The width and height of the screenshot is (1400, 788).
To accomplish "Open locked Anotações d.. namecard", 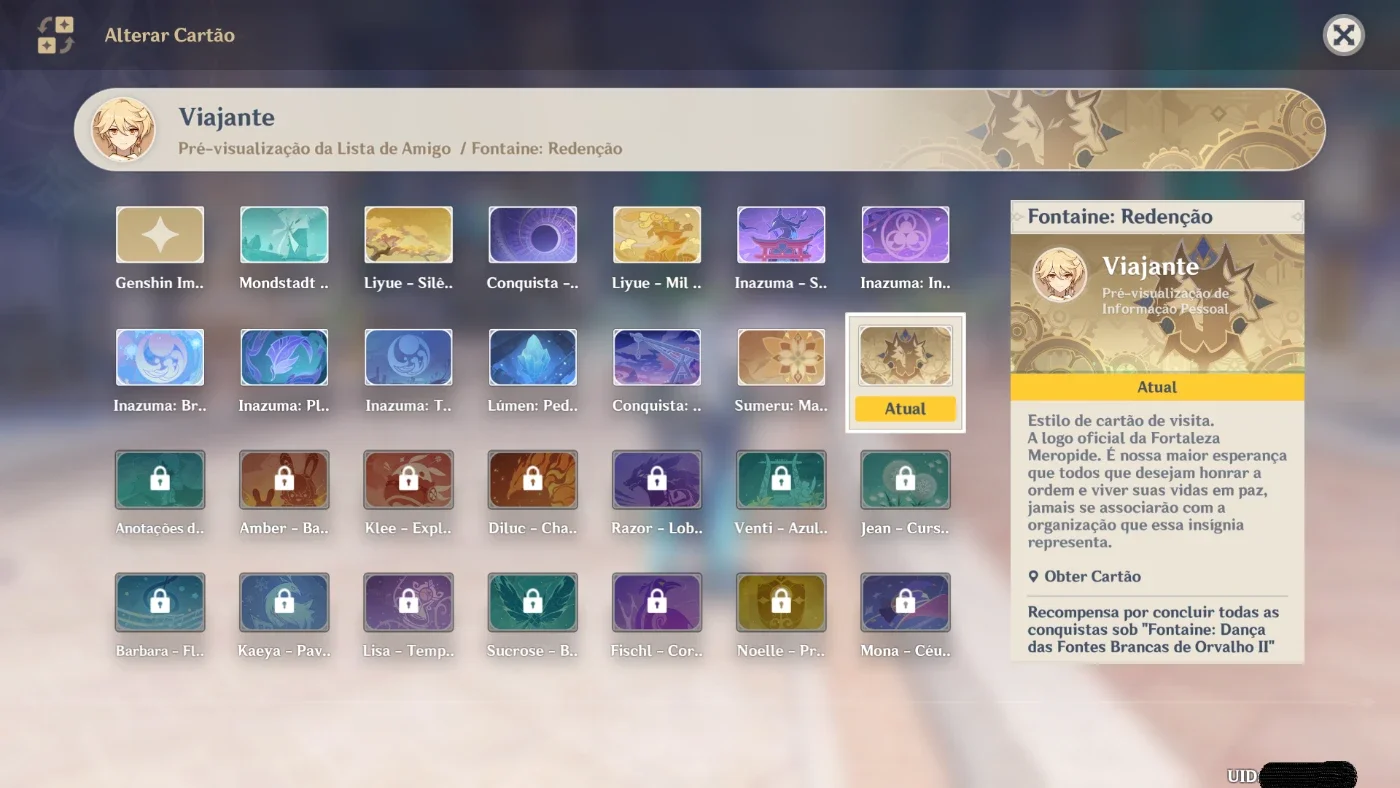I will pyautogui.click(x=160, y=480).
